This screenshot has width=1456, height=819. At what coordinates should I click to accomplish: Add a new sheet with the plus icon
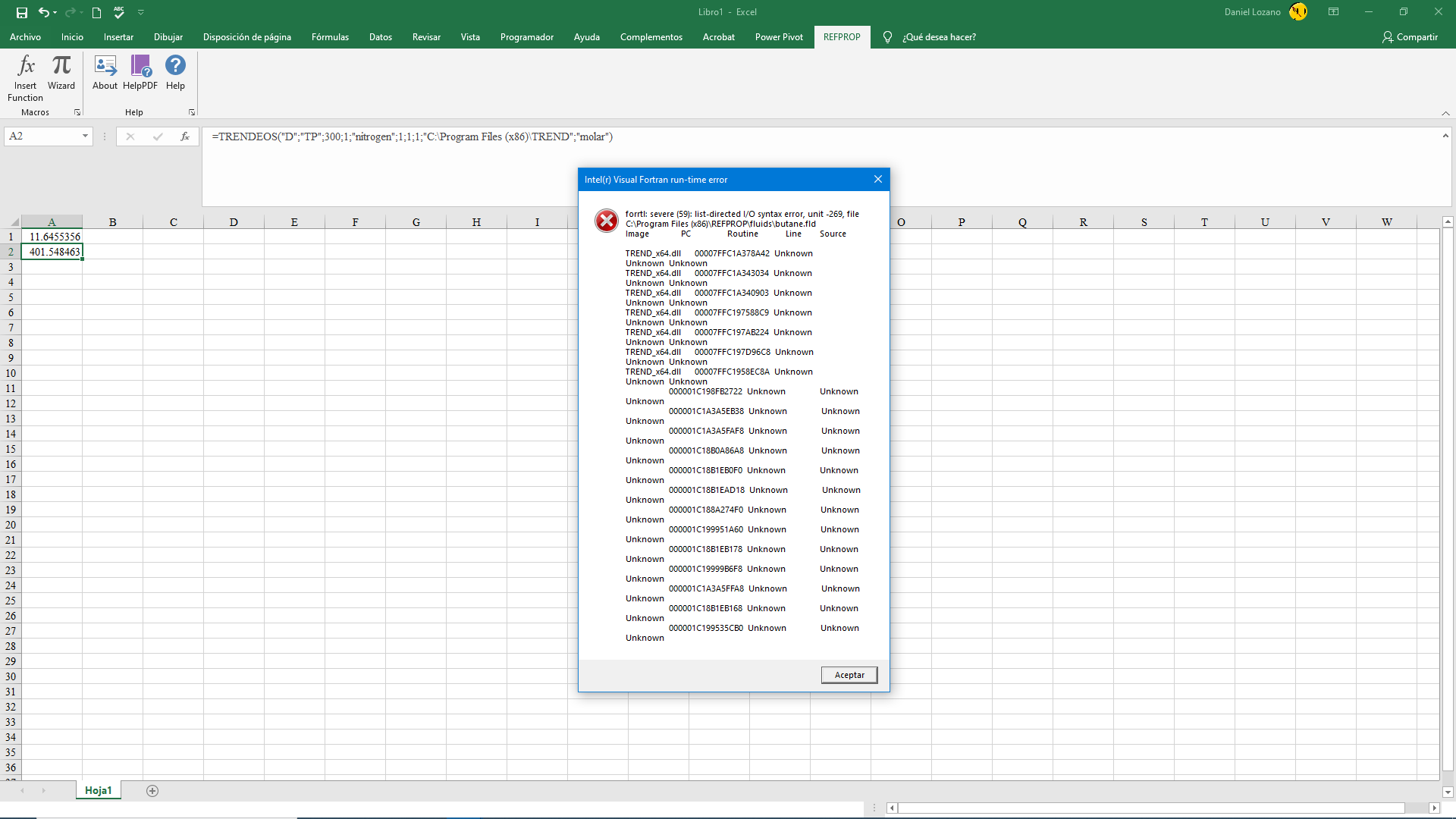click(x=152, y=791)
